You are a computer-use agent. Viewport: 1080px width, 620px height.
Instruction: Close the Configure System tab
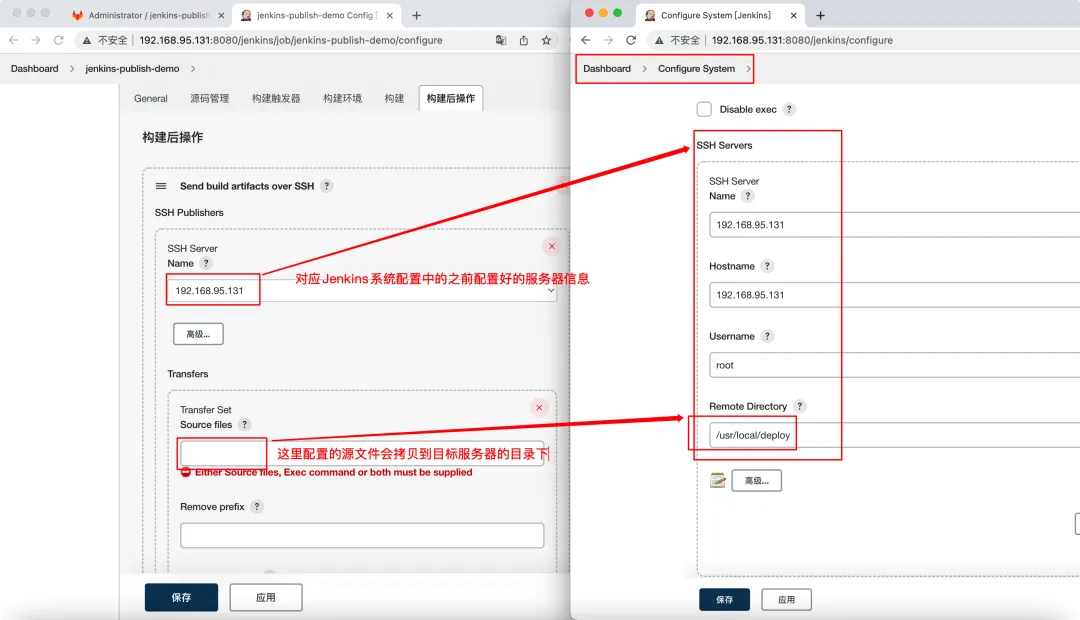point(793,15)
